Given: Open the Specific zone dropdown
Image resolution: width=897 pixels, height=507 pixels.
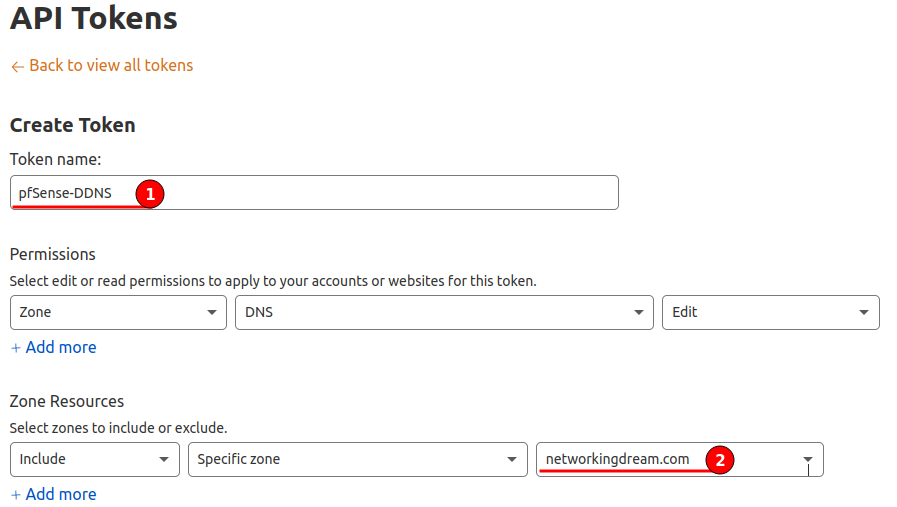Looking at the screenshot, I should pyautogui.click(x=358, y=460).
